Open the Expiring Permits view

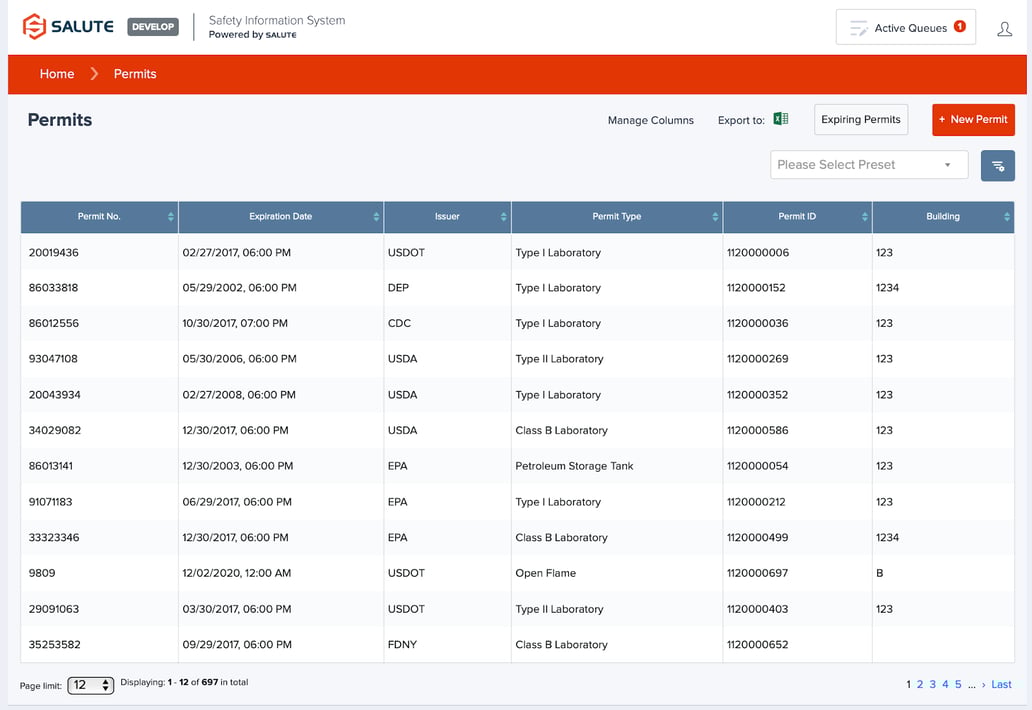(860, 120)
